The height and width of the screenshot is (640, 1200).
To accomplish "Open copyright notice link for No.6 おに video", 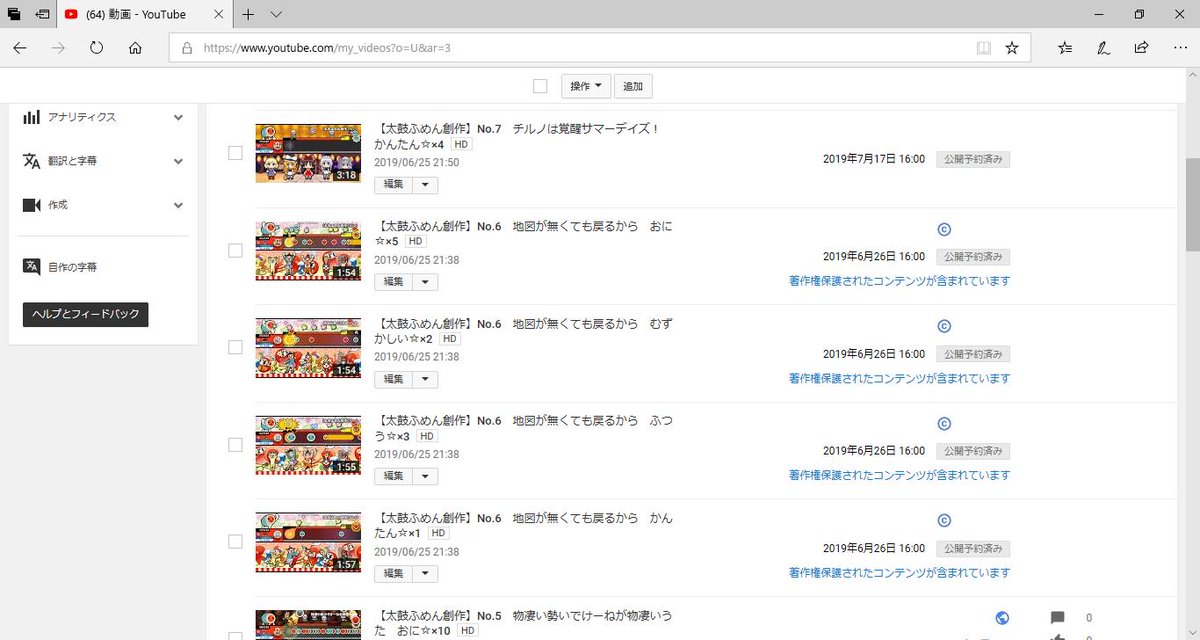I will 899,281.
